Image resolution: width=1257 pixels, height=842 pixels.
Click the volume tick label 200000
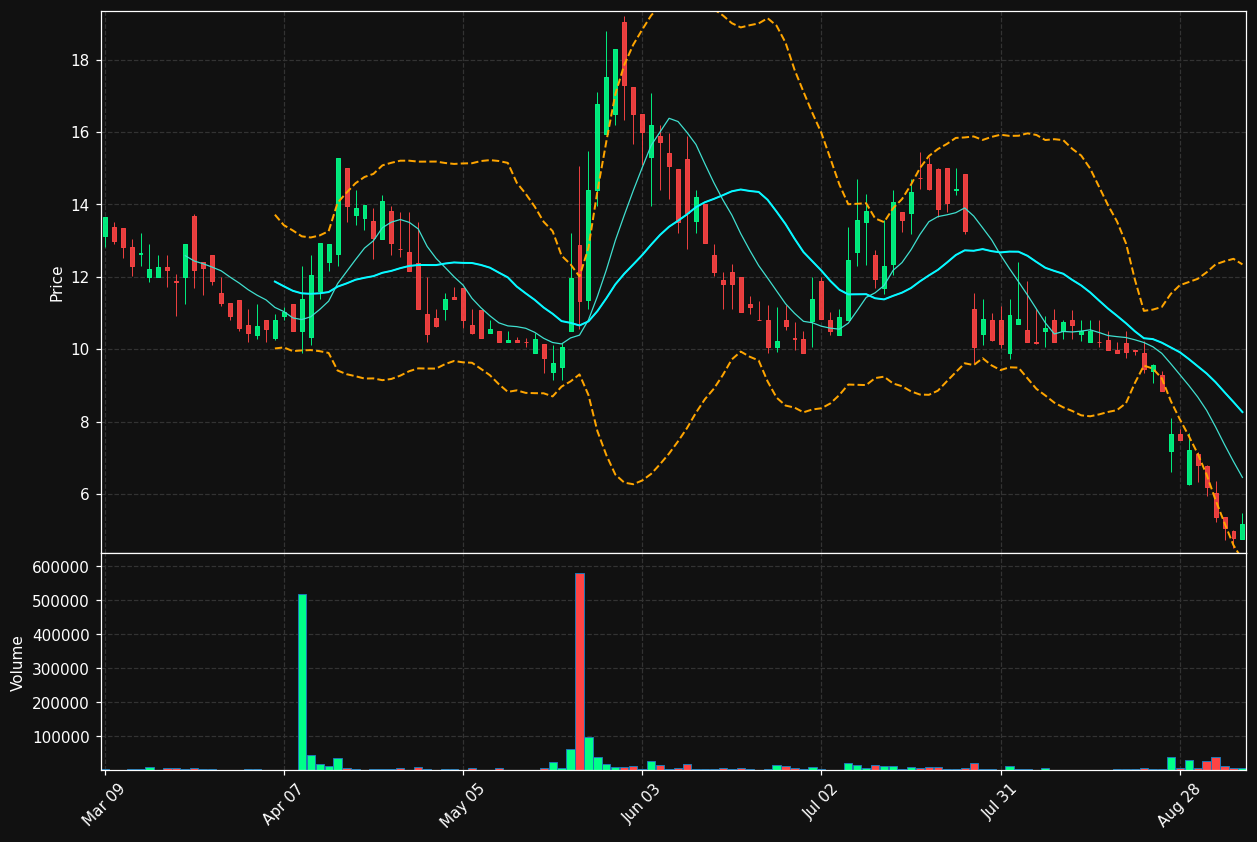tap(62, 703)
